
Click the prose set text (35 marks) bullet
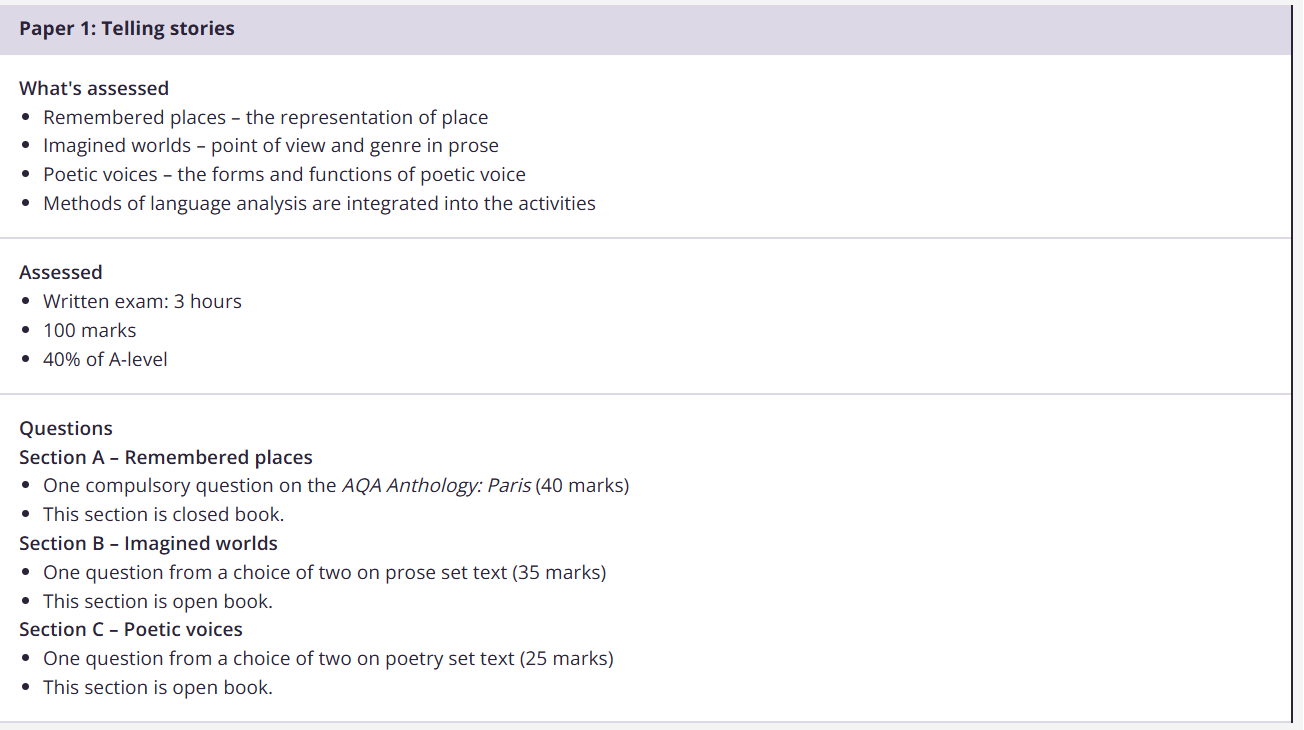click(x=324, y=572)
